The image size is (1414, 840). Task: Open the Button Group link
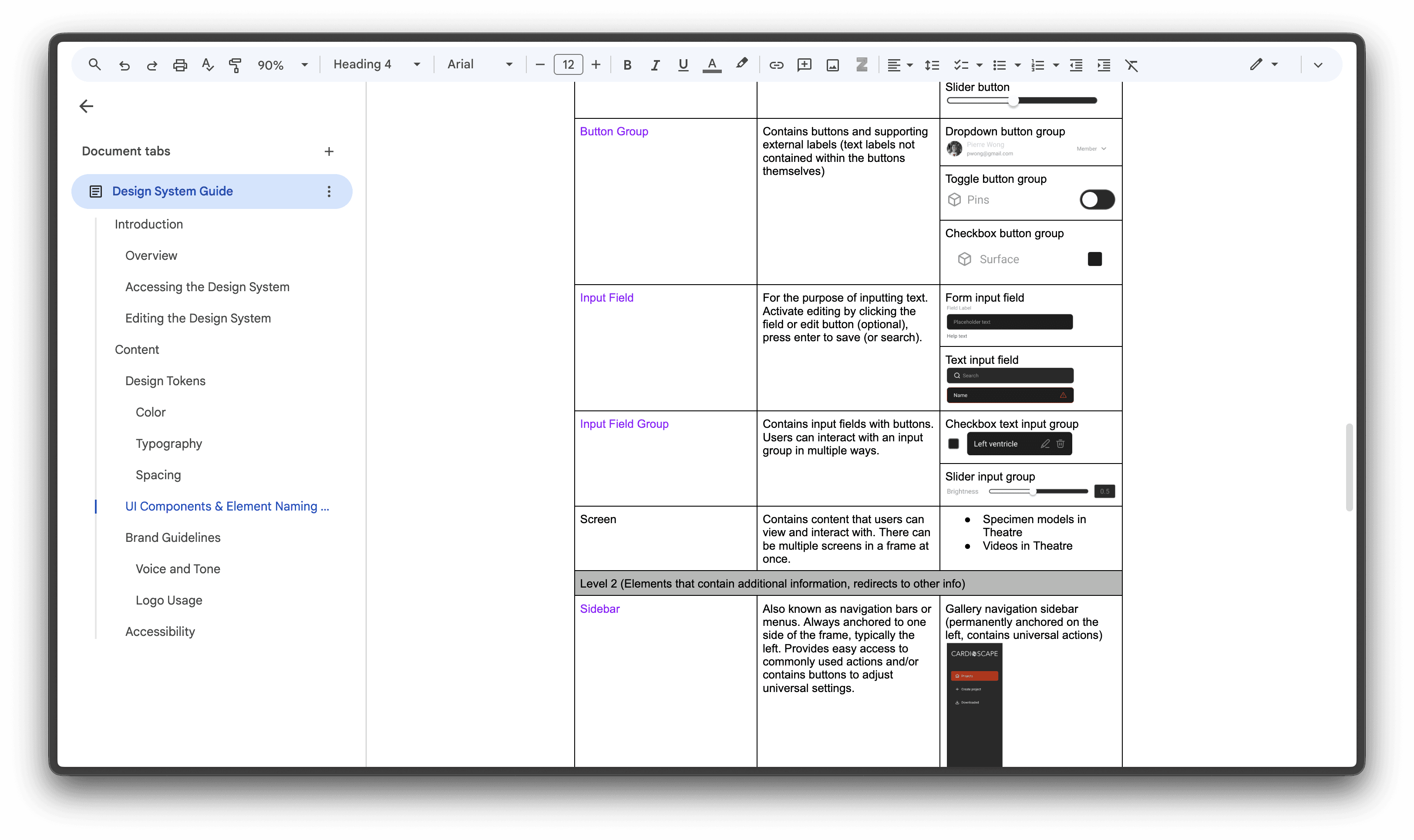point(613,131)
